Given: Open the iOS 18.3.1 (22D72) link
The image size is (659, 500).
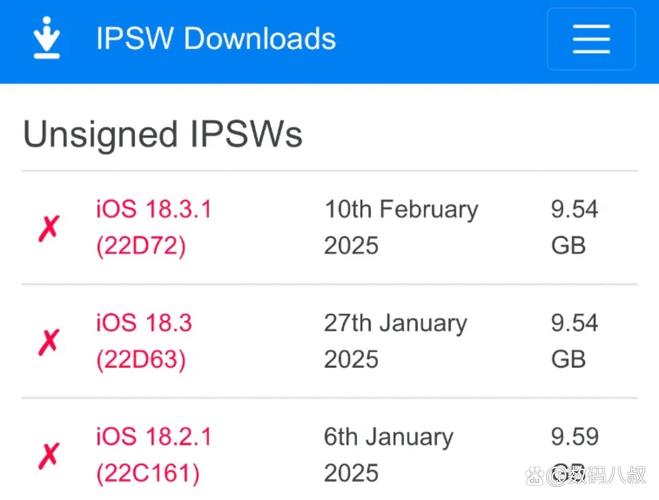Looking at the screenshot, I should click(154, 210).
